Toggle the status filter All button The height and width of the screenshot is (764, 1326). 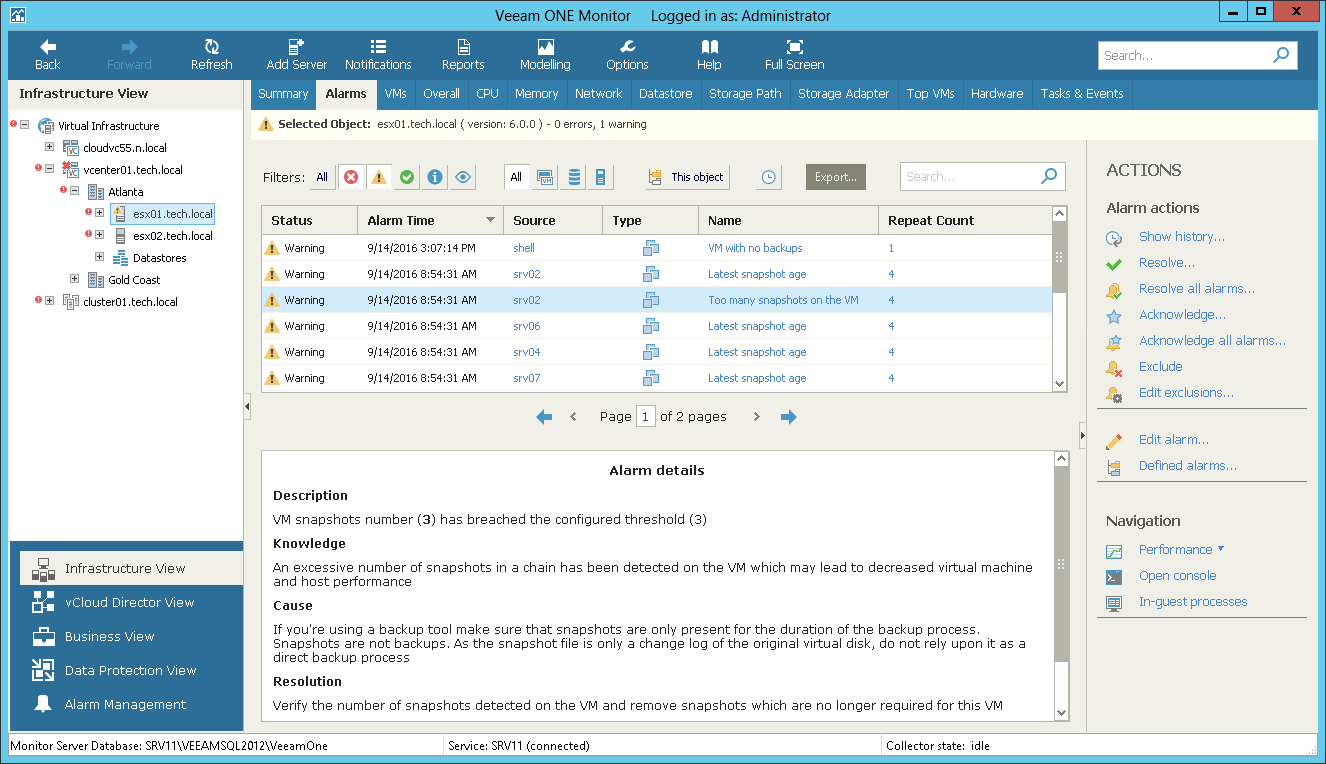322,177
